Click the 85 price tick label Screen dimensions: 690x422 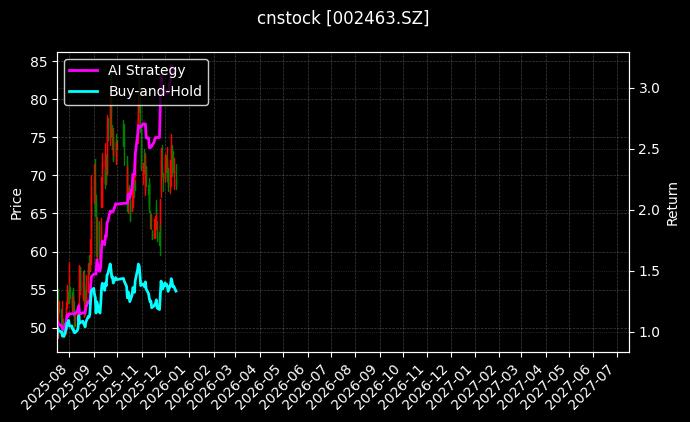(x=38, y=62)
